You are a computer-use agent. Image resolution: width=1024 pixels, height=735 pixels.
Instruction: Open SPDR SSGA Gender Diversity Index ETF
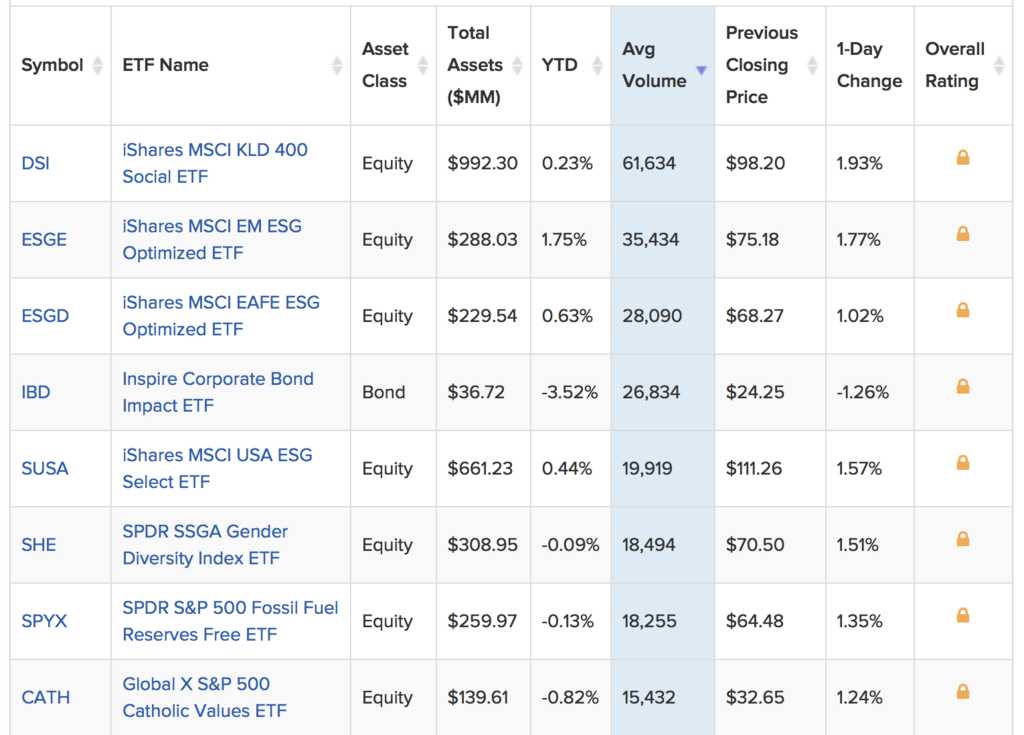[205, 545]
